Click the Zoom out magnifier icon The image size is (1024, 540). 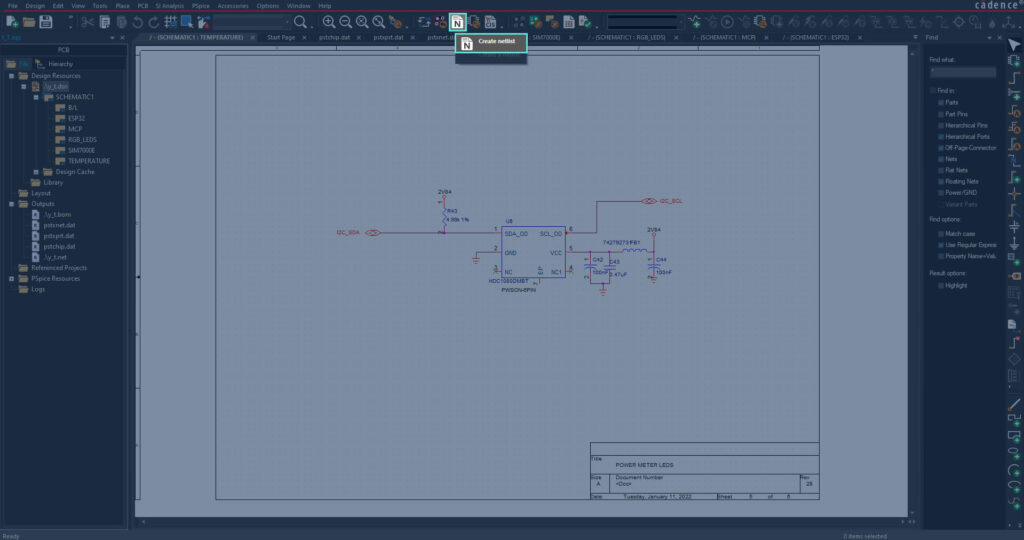[x=346, y=21]
